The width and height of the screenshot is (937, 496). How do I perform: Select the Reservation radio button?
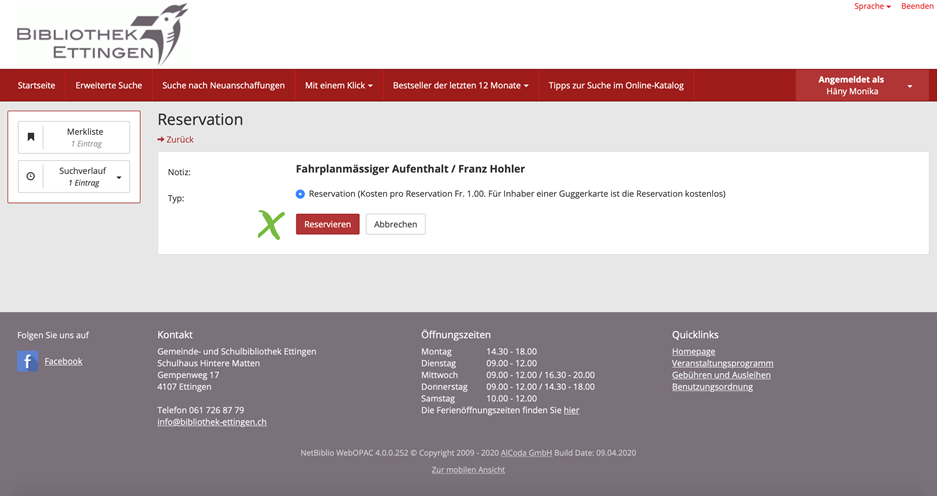point(301,194)
